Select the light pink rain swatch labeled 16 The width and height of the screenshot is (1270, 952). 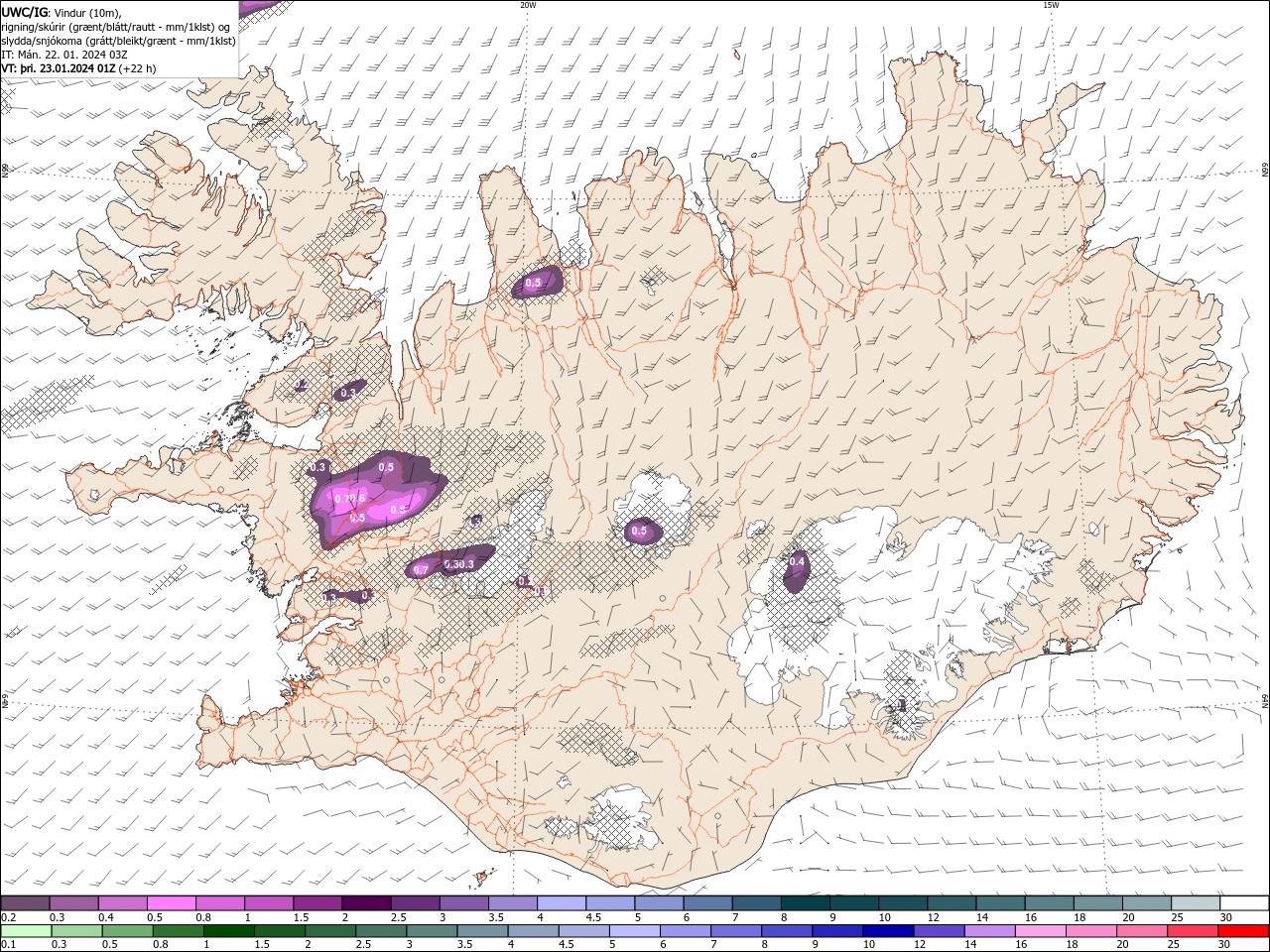(x=1040, y=931)
